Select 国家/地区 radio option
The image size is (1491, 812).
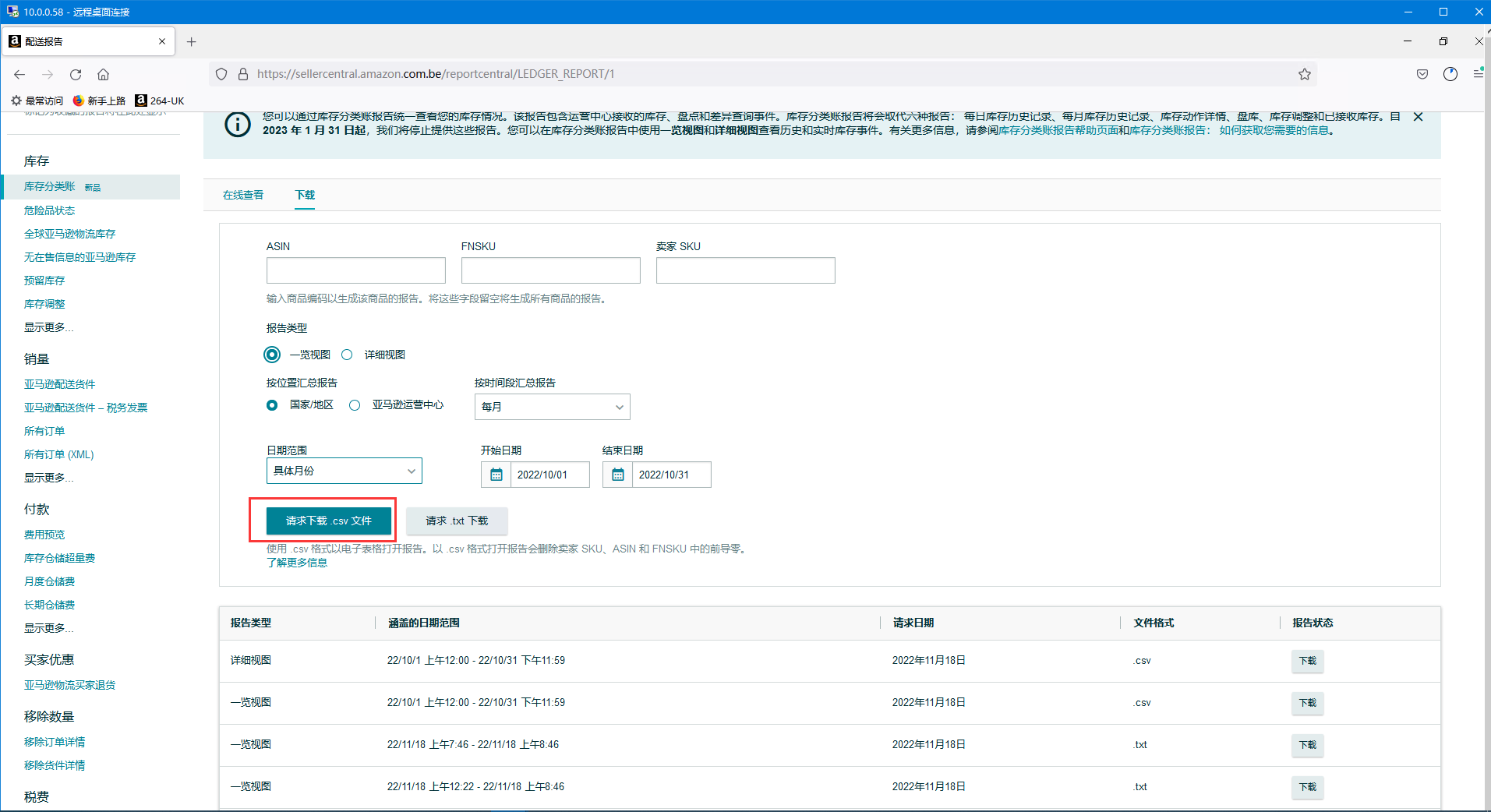coord(272,405)
